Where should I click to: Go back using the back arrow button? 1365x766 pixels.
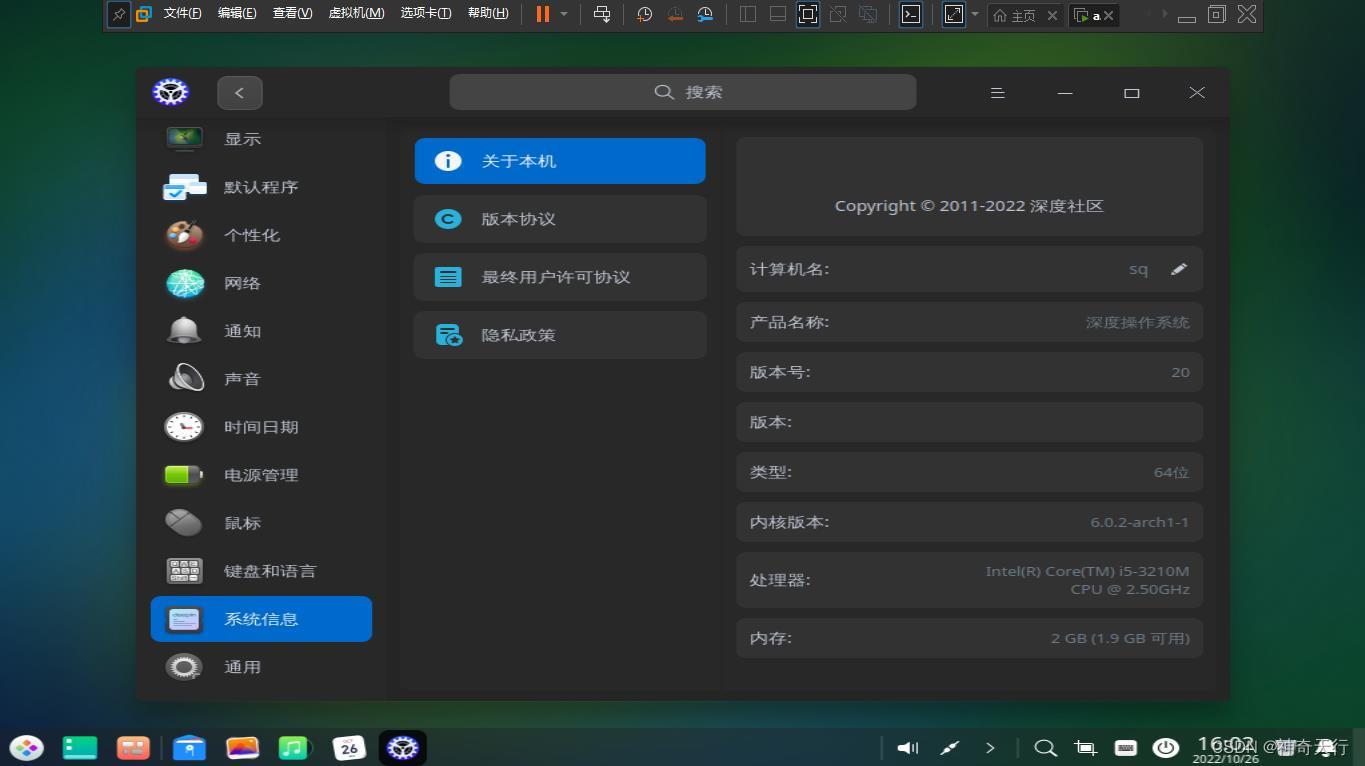pyautogui.click(x=239, y=92)
